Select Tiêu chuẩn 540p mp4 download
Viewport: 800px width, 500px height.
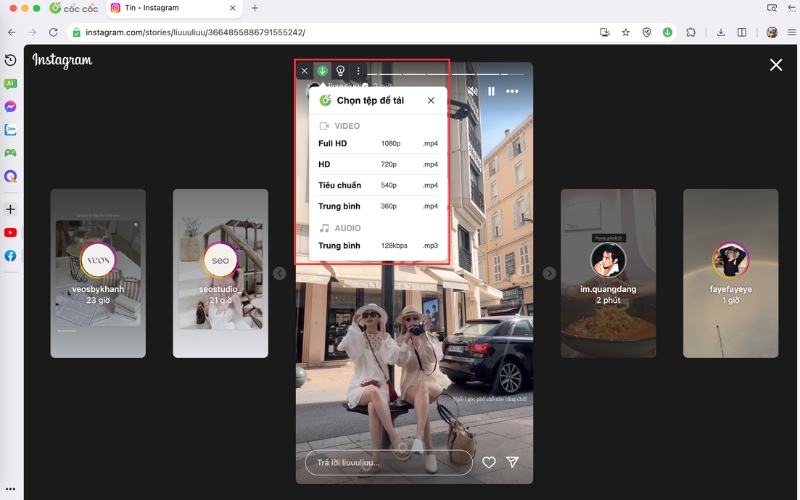click(x=378, y=185)
